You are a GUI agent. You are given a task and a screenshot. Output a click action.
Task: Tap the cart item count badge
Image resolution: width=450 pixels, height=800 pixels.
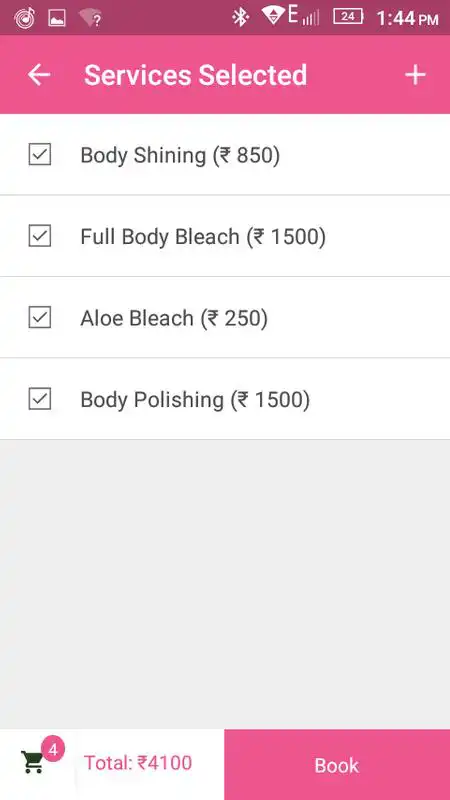(53, 749)
